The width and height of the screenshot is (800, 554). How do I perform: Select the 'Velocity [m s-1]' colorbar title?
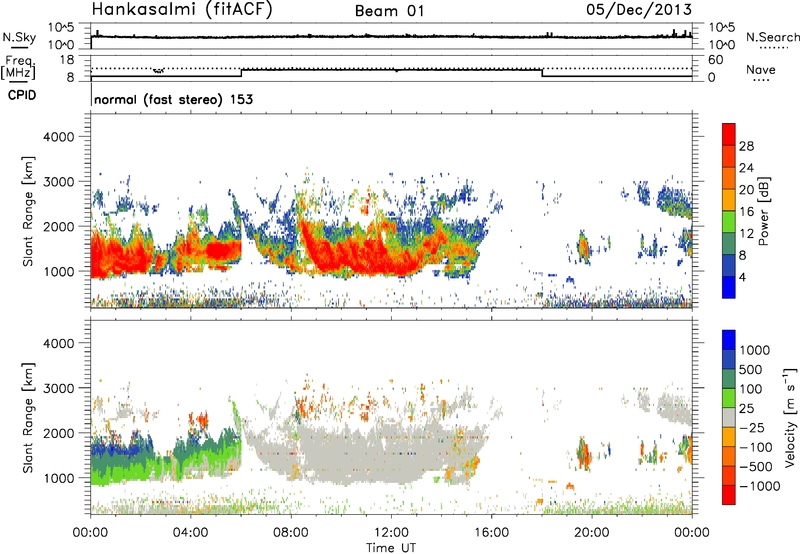pos(790,417)
